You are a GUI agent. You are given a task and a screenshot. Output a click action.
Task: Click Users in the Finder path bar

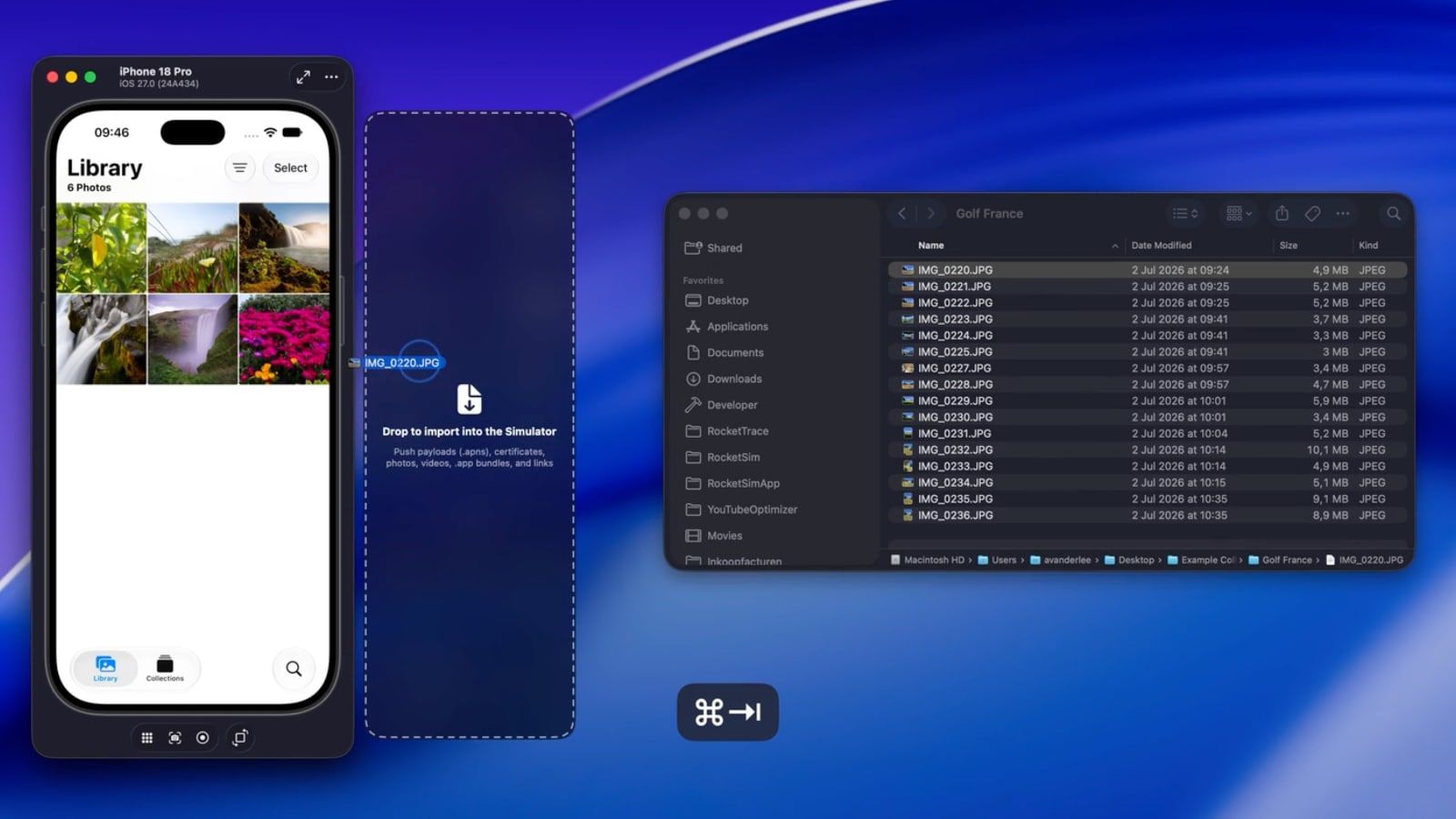pyautogui.click(x=997, y=561)
